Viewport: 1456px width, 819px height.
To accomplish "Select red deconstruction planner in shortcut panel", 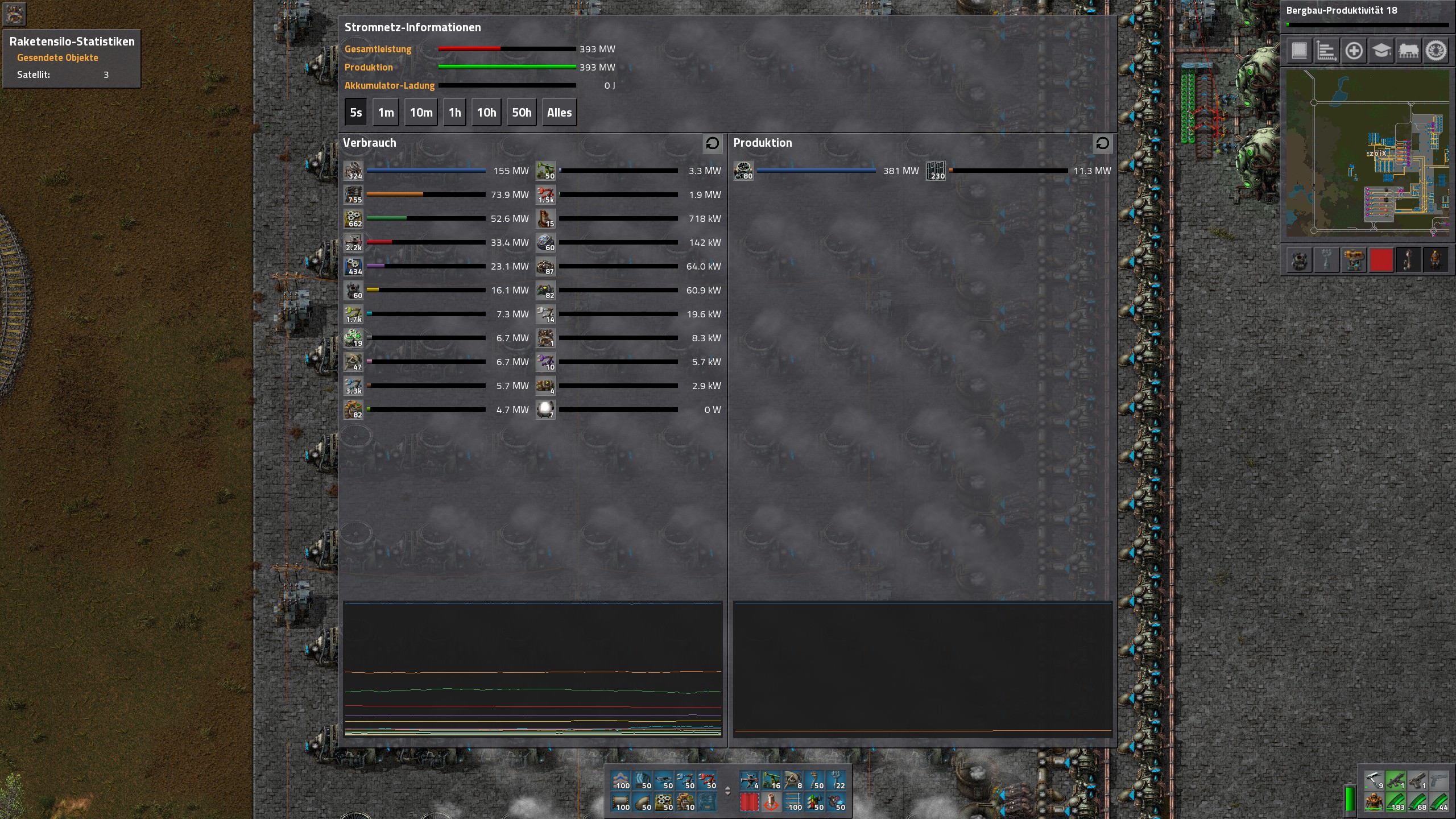I will (x=1381, y=260).
